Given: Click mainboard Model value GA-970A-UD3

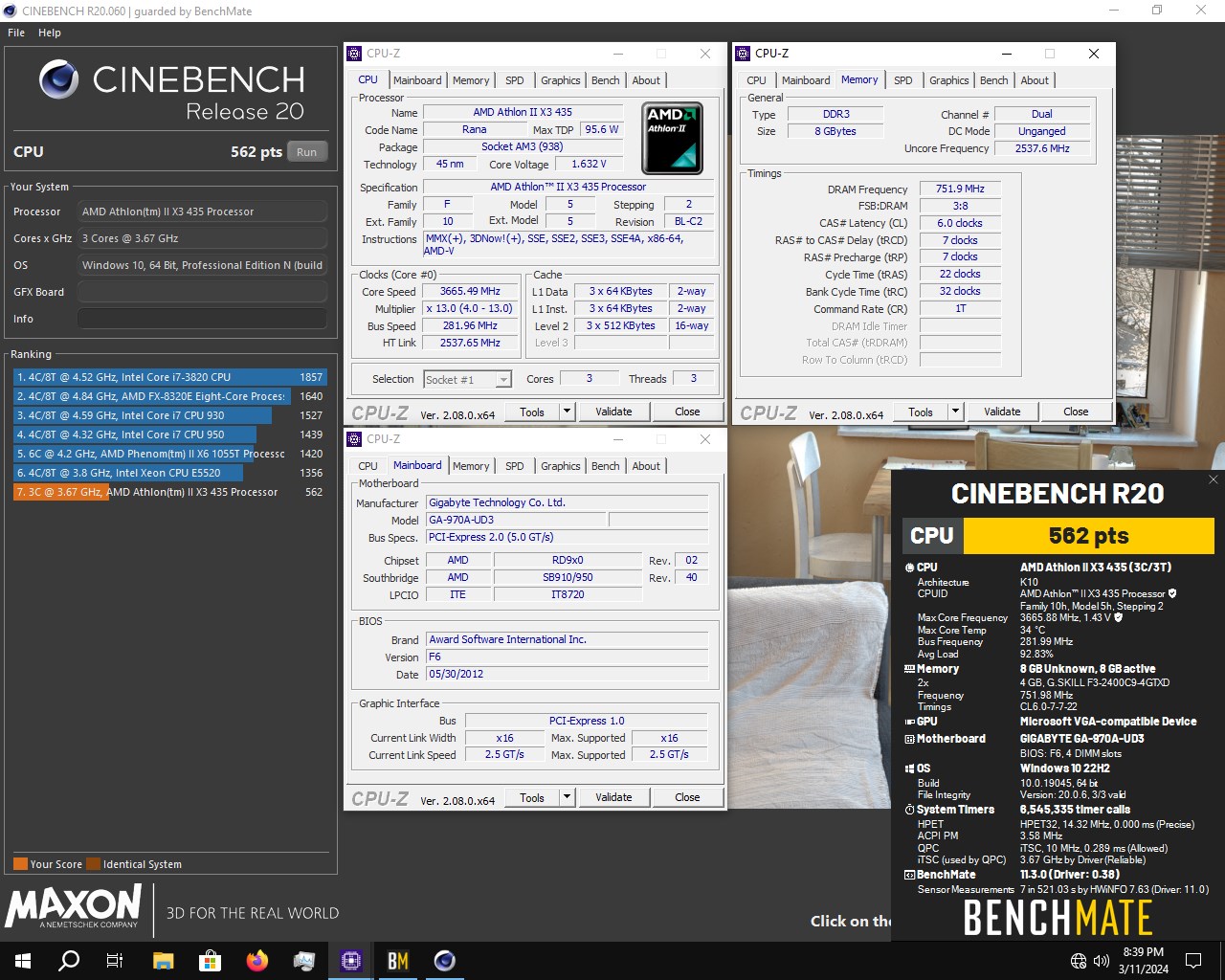Looking at the screenshot, I should coord(515,520).
